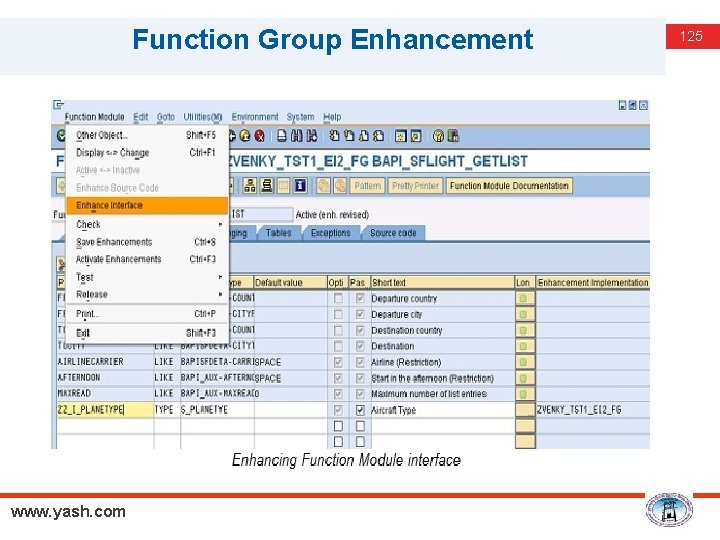Click the red Cancel icon in toolbar
720x540 pixels.
(259, 136)
